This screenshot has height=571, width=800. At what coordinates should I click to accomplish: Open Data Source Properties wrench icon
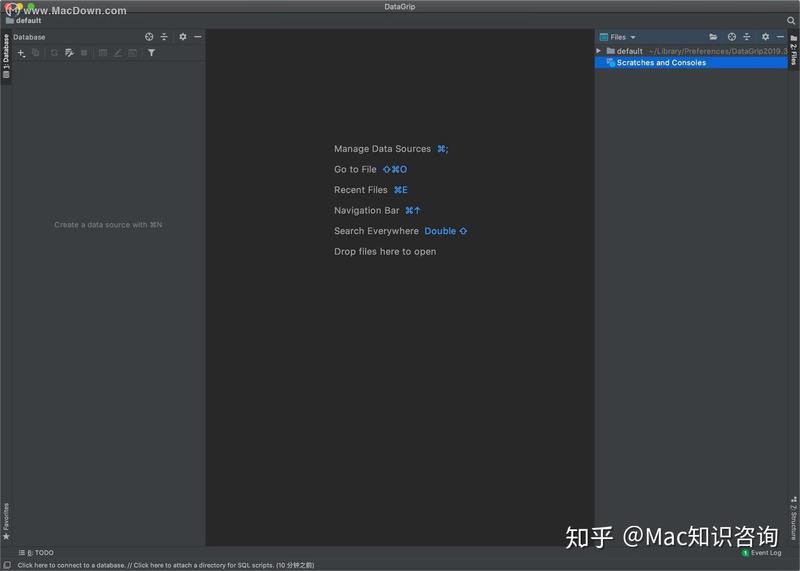(69, 53)
